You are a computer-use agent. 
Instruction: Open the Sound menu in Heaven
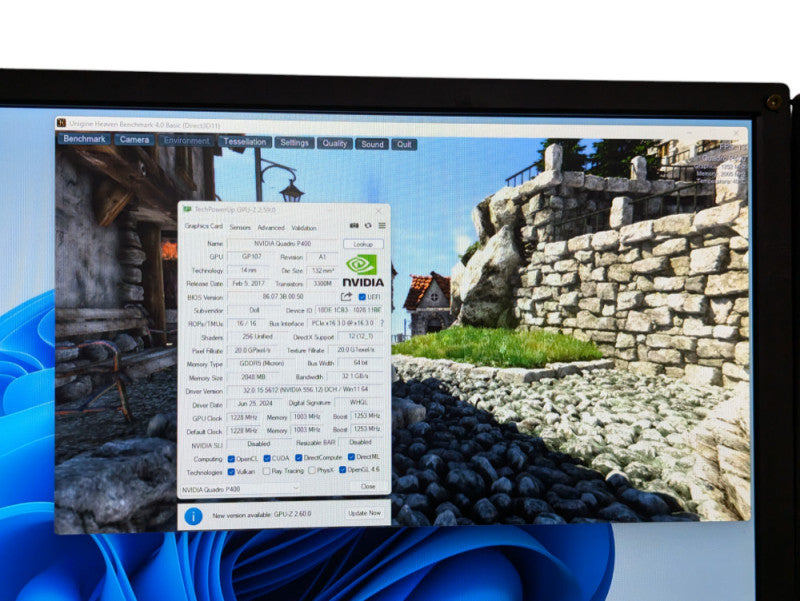tap(372, 144)
